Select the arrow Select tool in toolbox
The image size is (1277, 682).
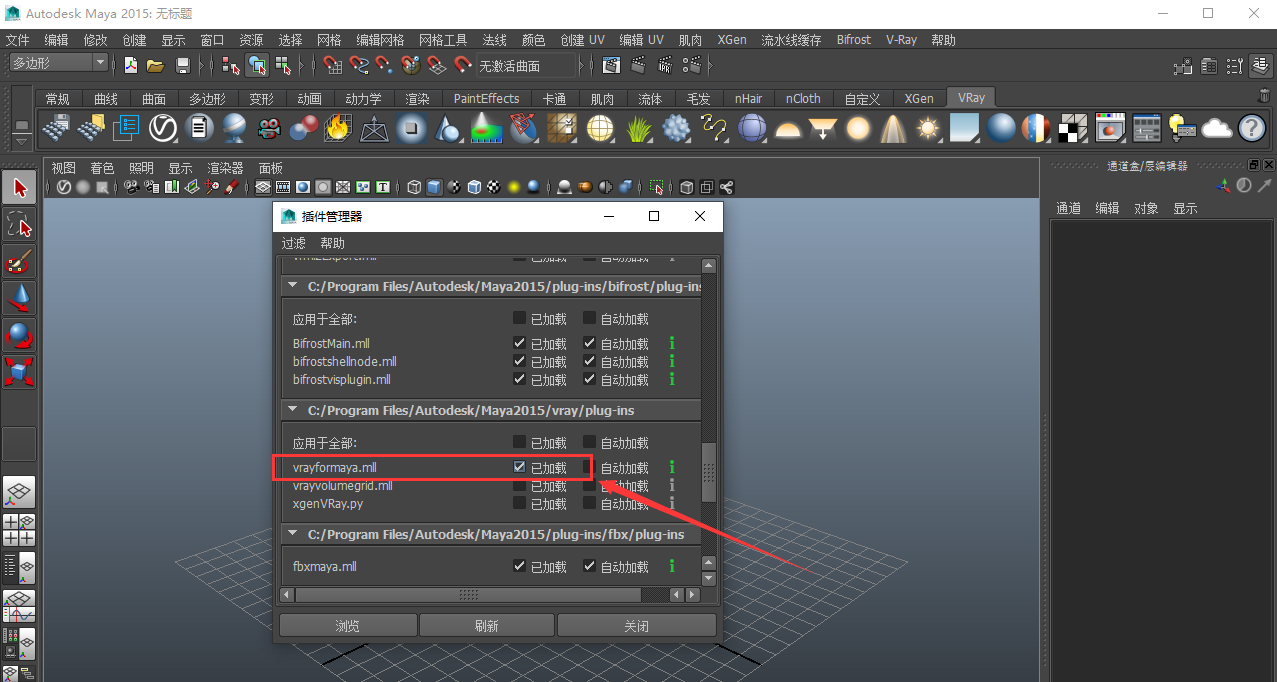pyautogui.click(x=19, y=187)
